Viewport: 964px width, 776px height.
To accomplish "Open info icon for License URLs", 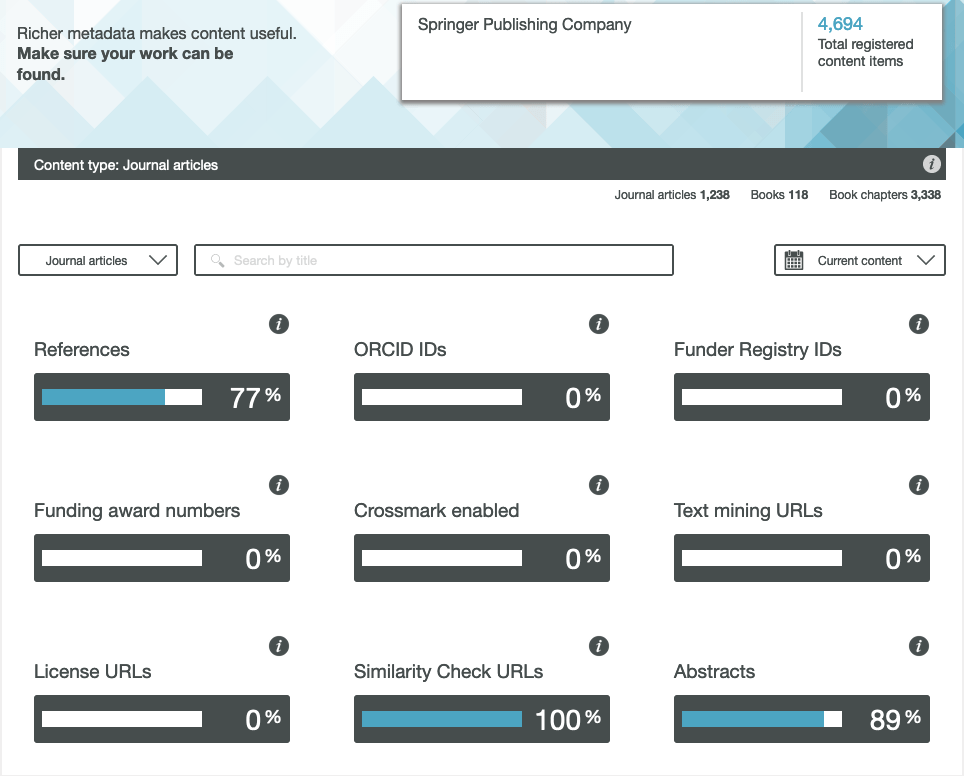I will pyautogui.click(x=279, y=646).
